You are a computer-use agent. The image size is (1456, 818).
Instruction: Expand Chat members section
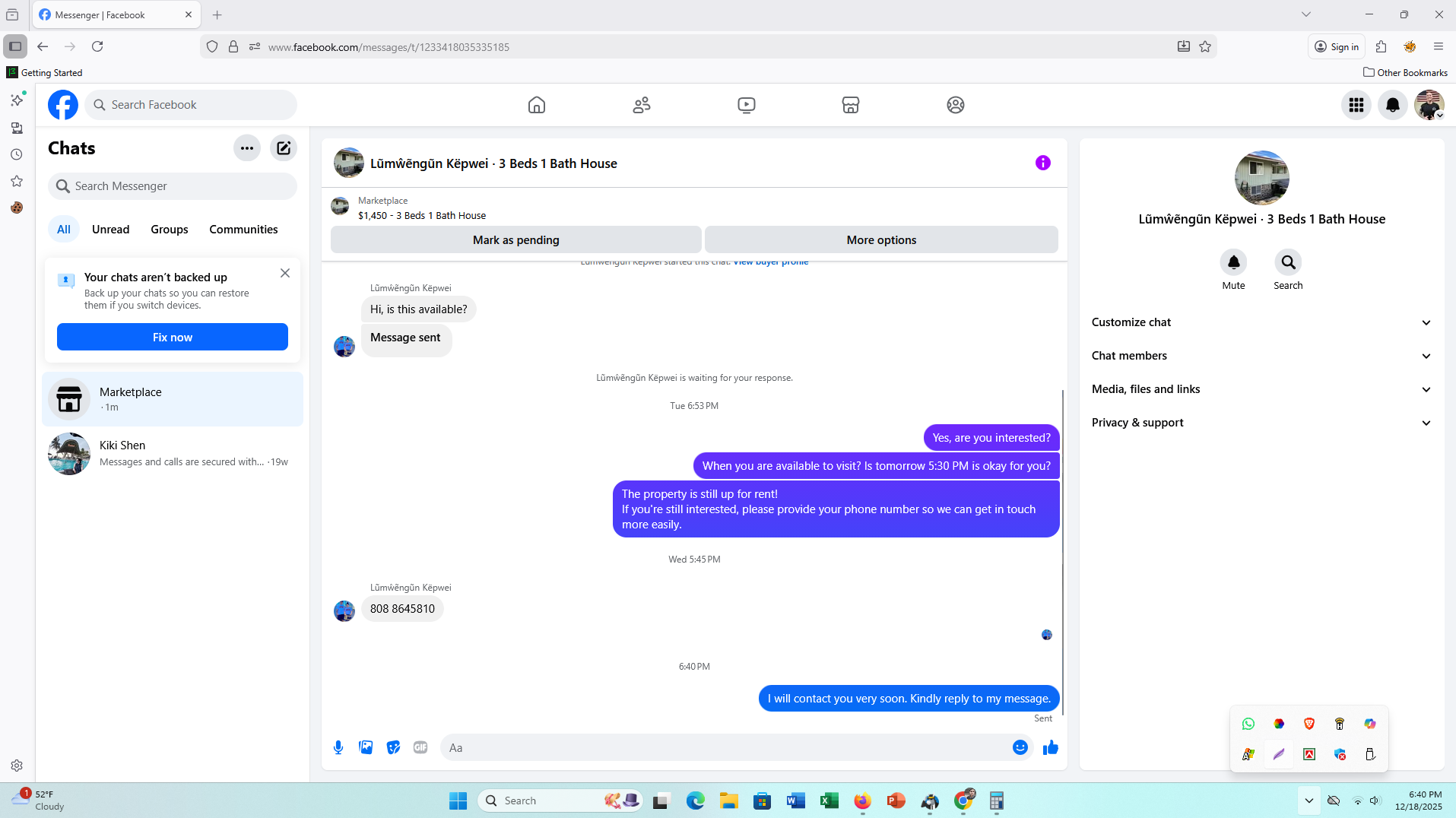pyautogui.click(x=1261, y=356)
